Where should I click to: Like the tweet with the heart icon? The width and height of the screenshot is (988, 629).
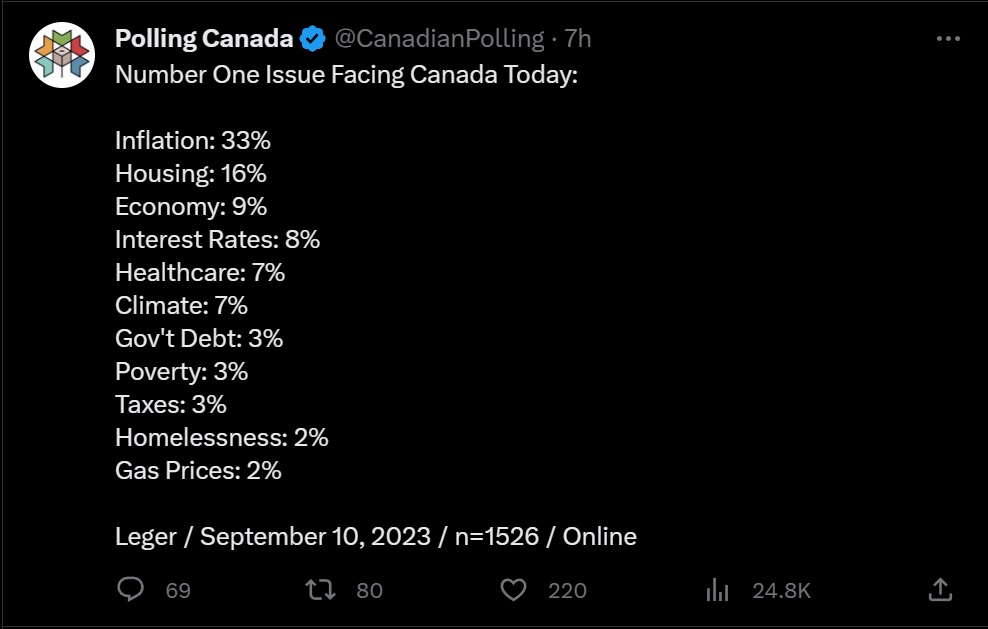click(x=513, y=590)
